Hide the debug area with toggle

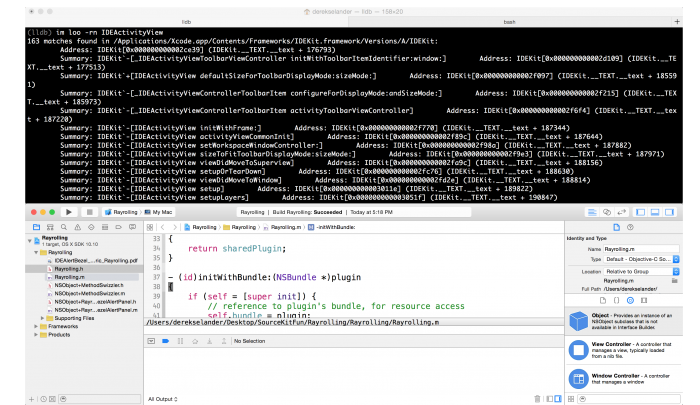(x=151, y=341)
